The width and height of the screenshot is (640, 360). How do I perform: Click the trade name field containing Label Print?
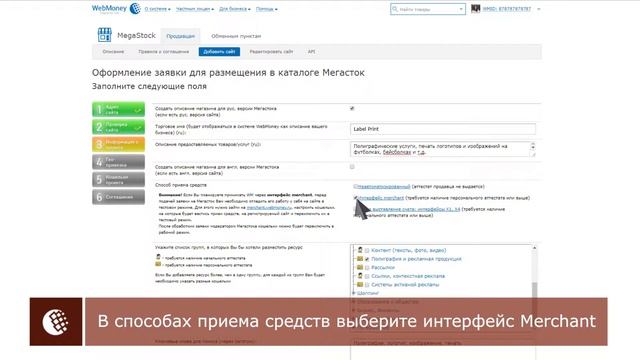(x=443, y=129)
